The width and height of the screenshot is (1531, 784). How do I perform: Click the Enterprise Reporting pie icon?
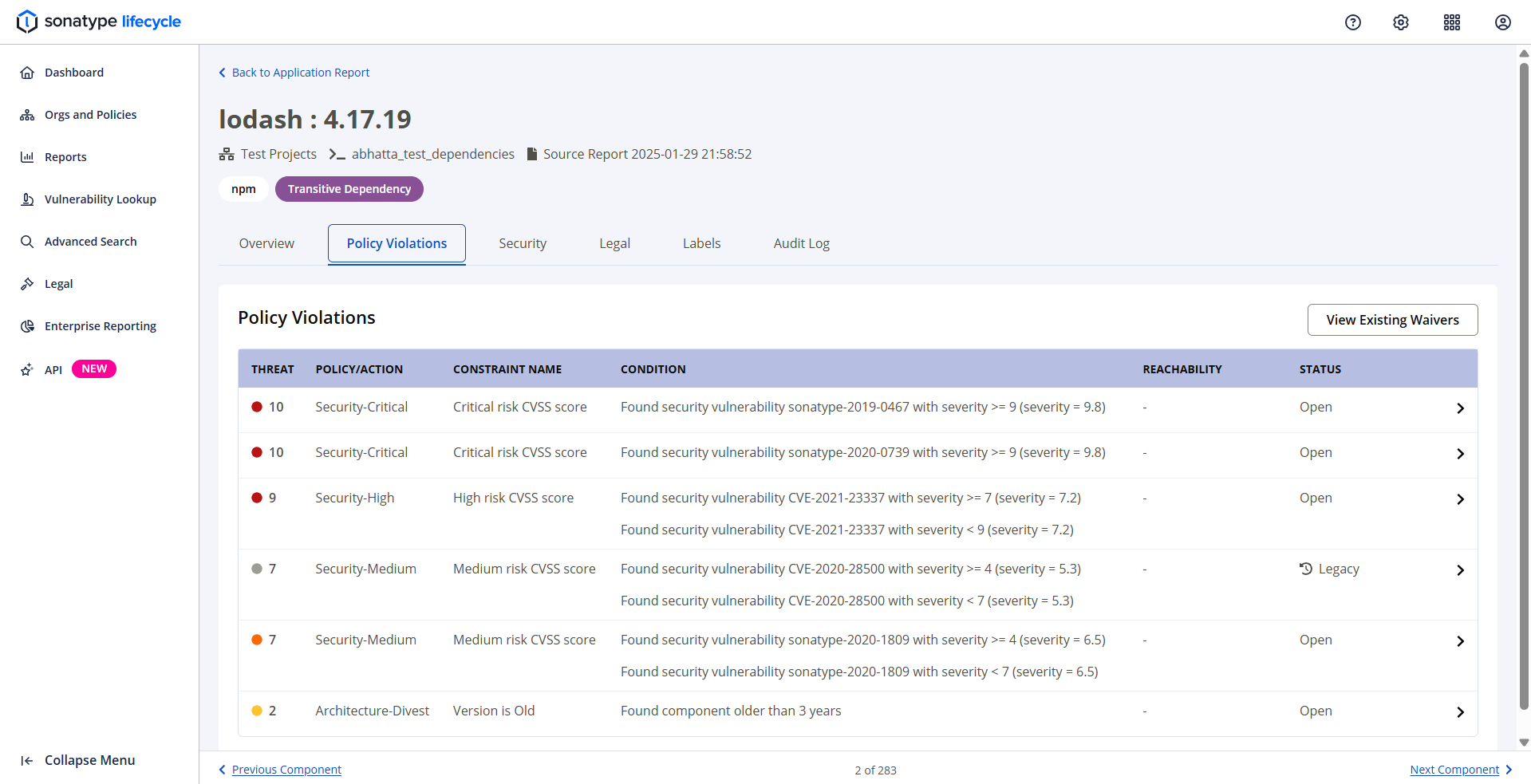click(27, 326)
